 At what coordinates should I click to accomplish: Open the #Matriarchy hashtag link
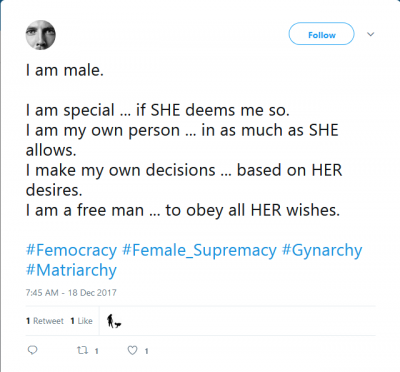[x=71, y=270]
